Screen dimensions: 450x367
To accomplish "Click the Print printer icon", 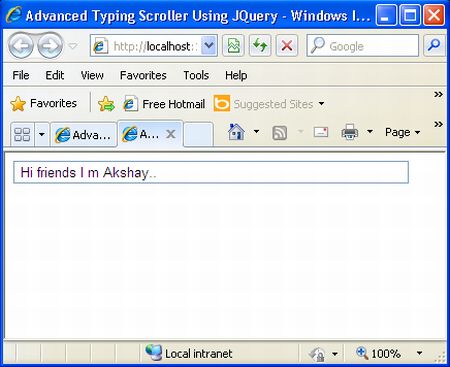I will [350, 132].
